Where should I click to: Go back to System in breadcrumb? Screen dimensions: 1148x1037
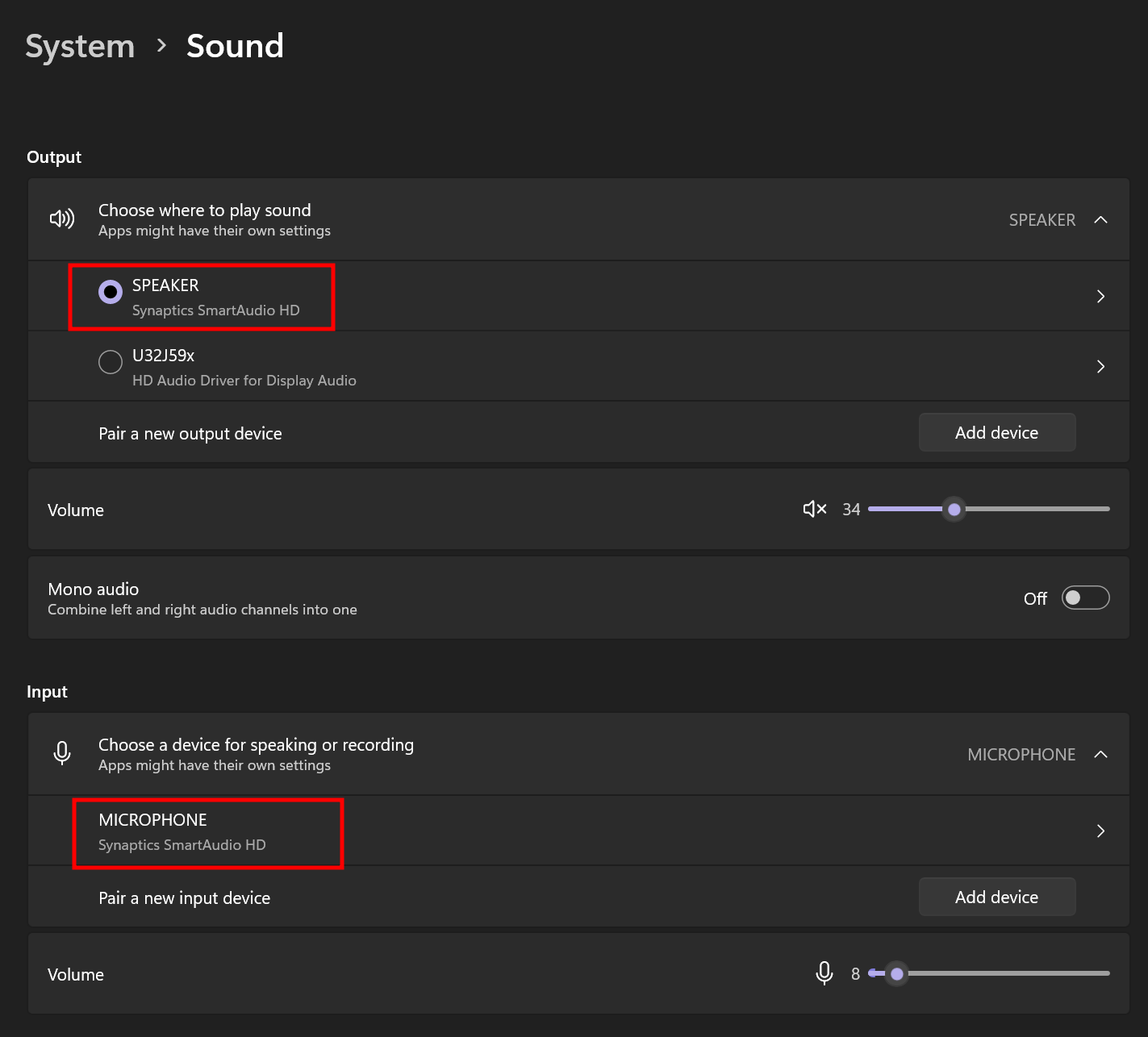80,46
